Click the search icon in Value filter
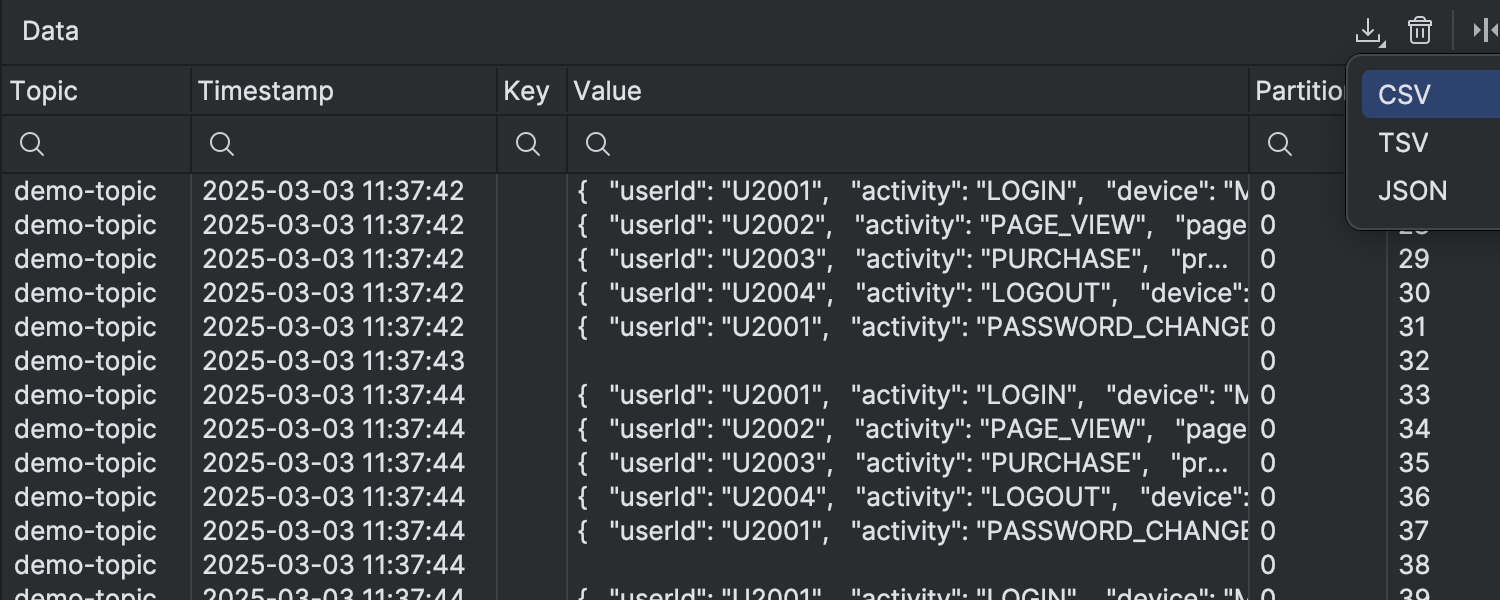 (598, 145)
